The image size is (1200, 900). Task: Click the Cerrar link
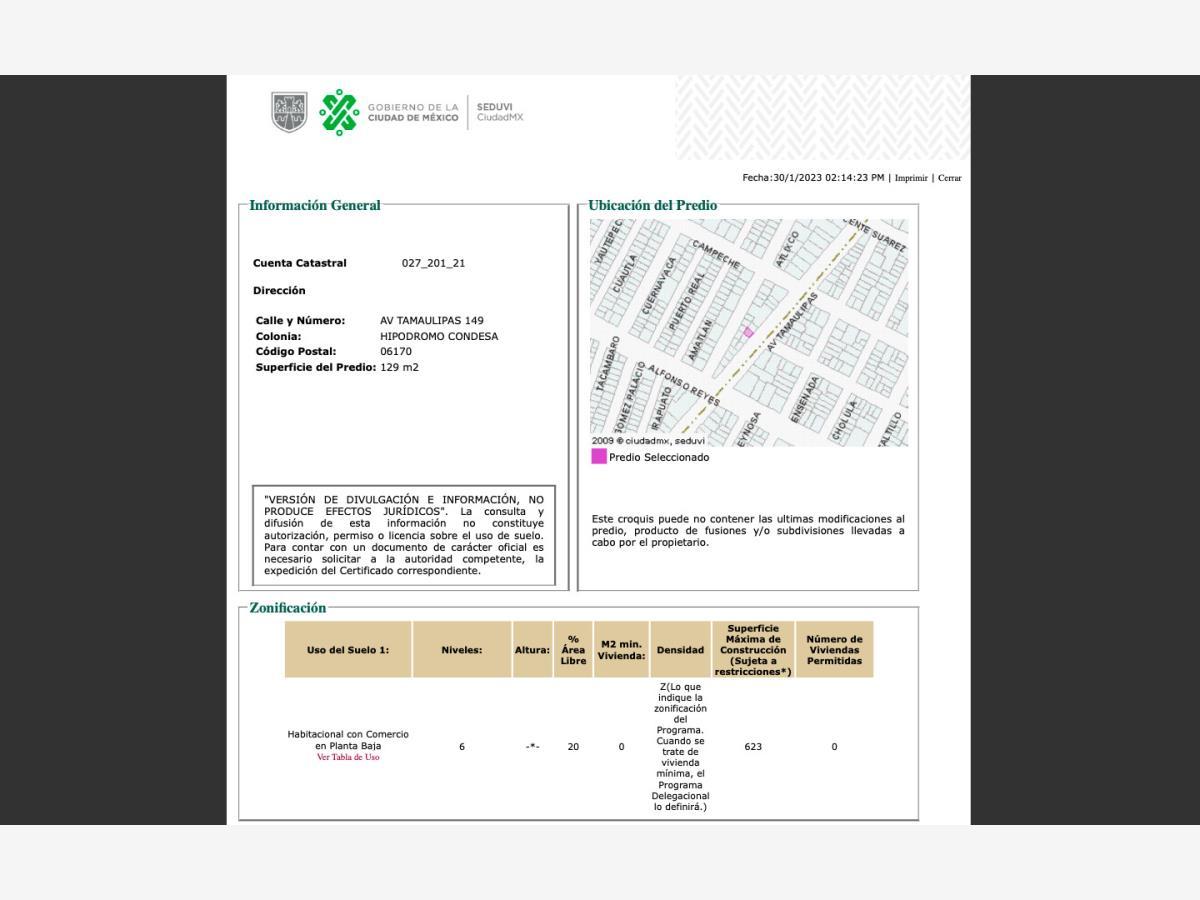click(x=949, y=178)
